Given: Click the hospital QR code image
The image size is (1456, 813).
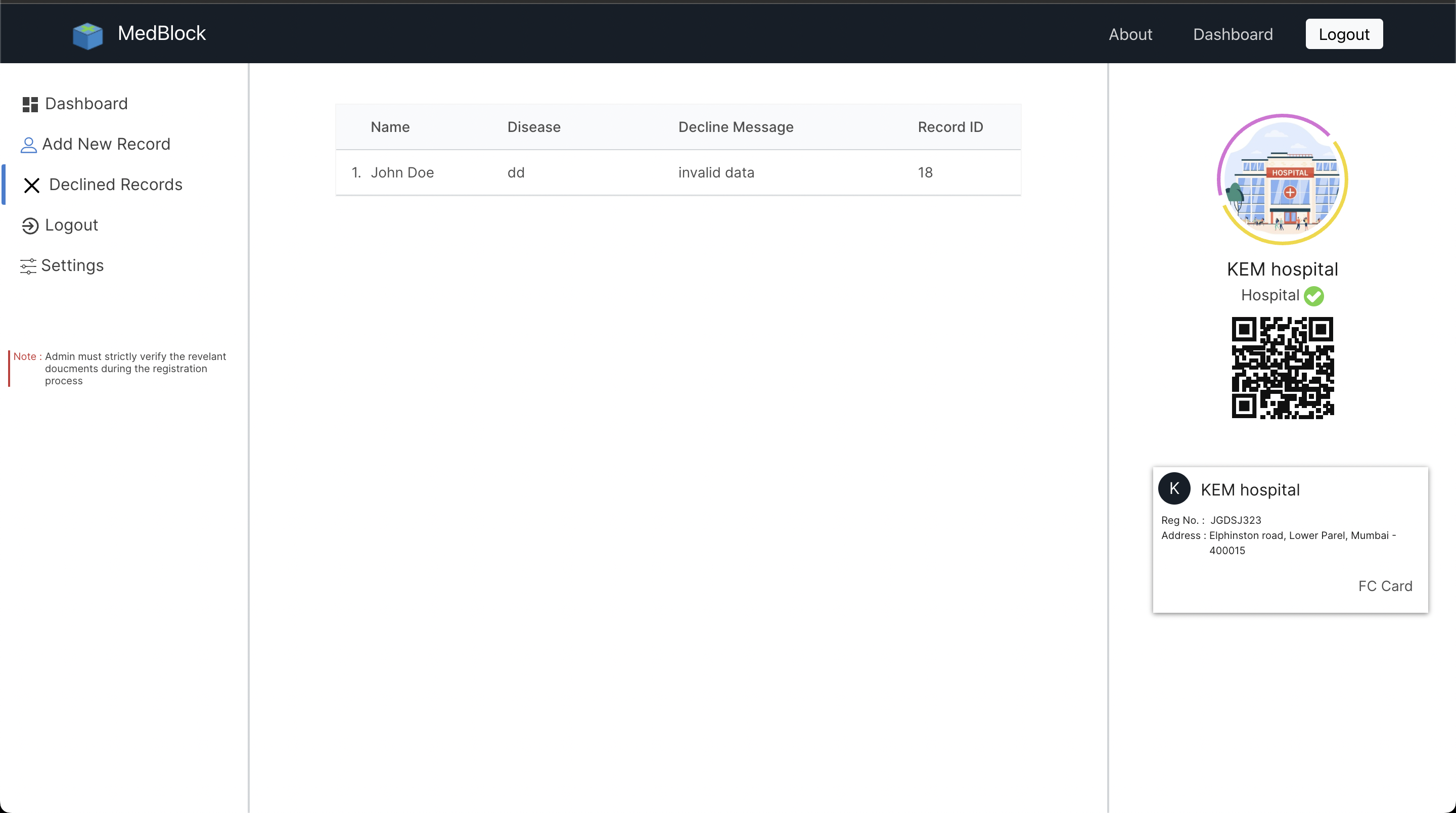Looking at the screenshot, I should (x=1283, y=368).
